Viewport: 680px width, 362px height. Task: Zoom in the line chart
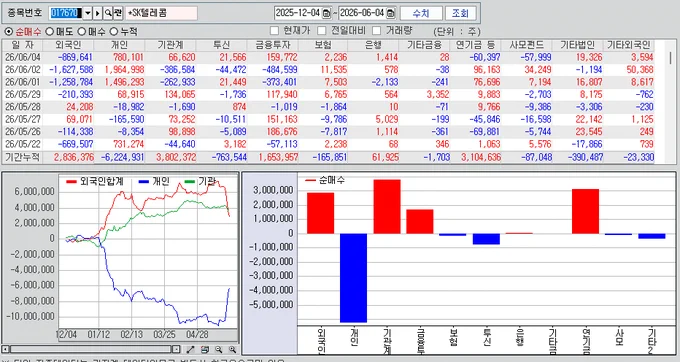click(232, 349)
